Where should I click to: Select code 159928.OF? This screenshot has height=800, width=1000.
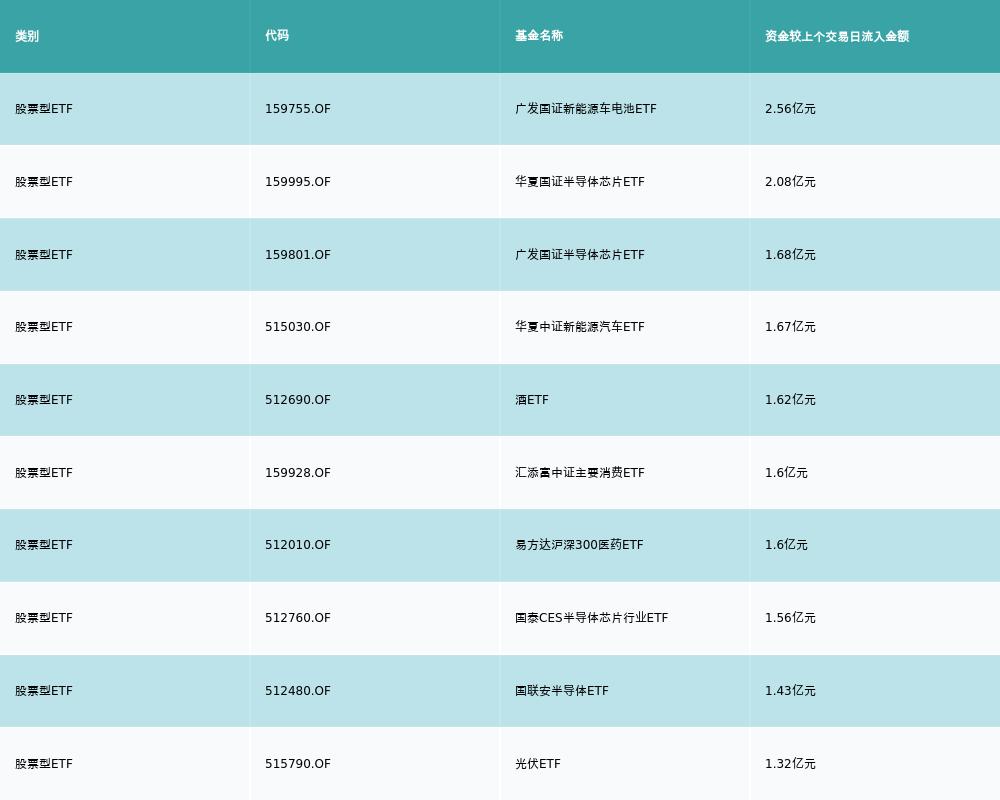(x=298, y=473)
